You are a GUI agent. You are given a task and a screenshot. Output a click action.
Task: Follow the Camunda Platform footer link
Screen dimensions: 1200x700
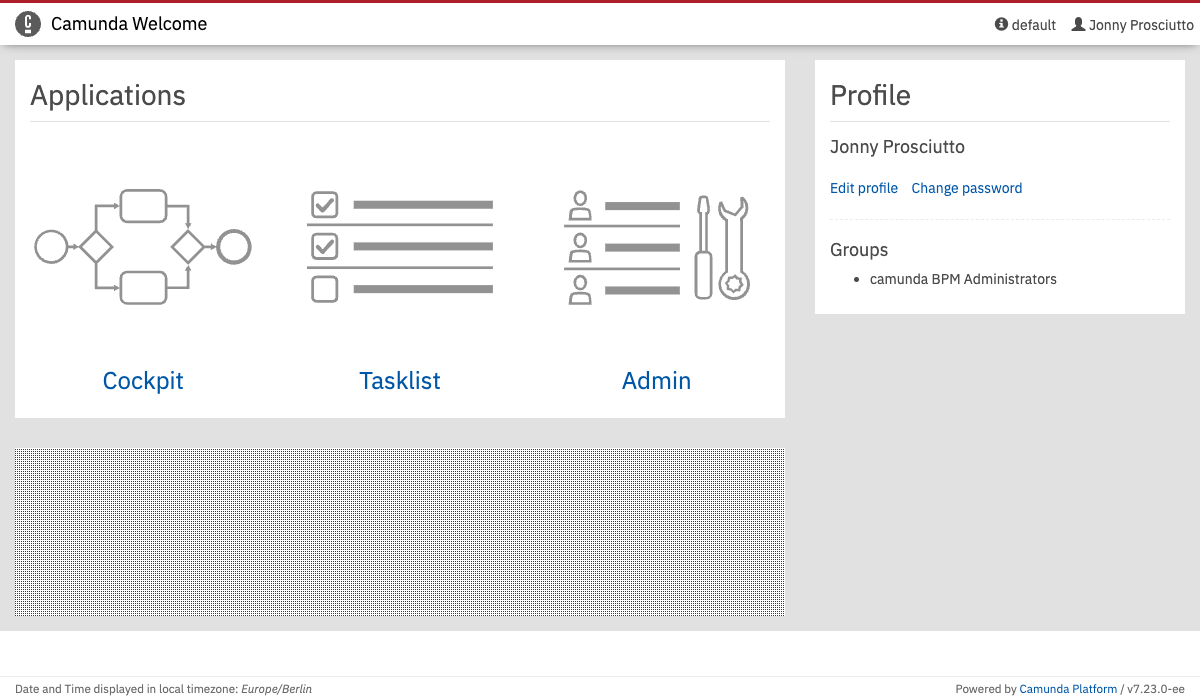click(x=1068, y=689)
